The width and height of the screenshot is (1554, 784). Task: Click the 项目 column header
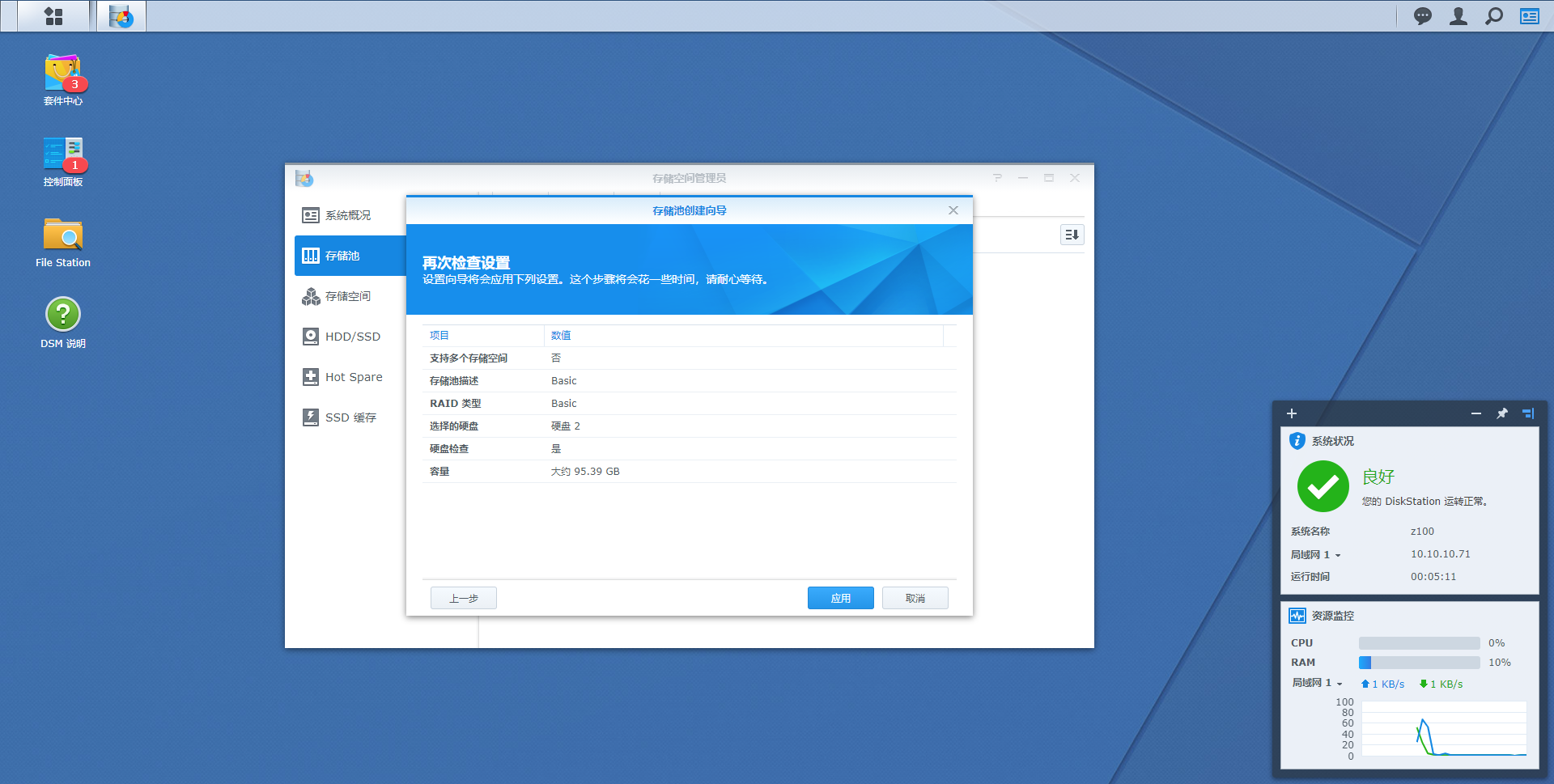483,336
